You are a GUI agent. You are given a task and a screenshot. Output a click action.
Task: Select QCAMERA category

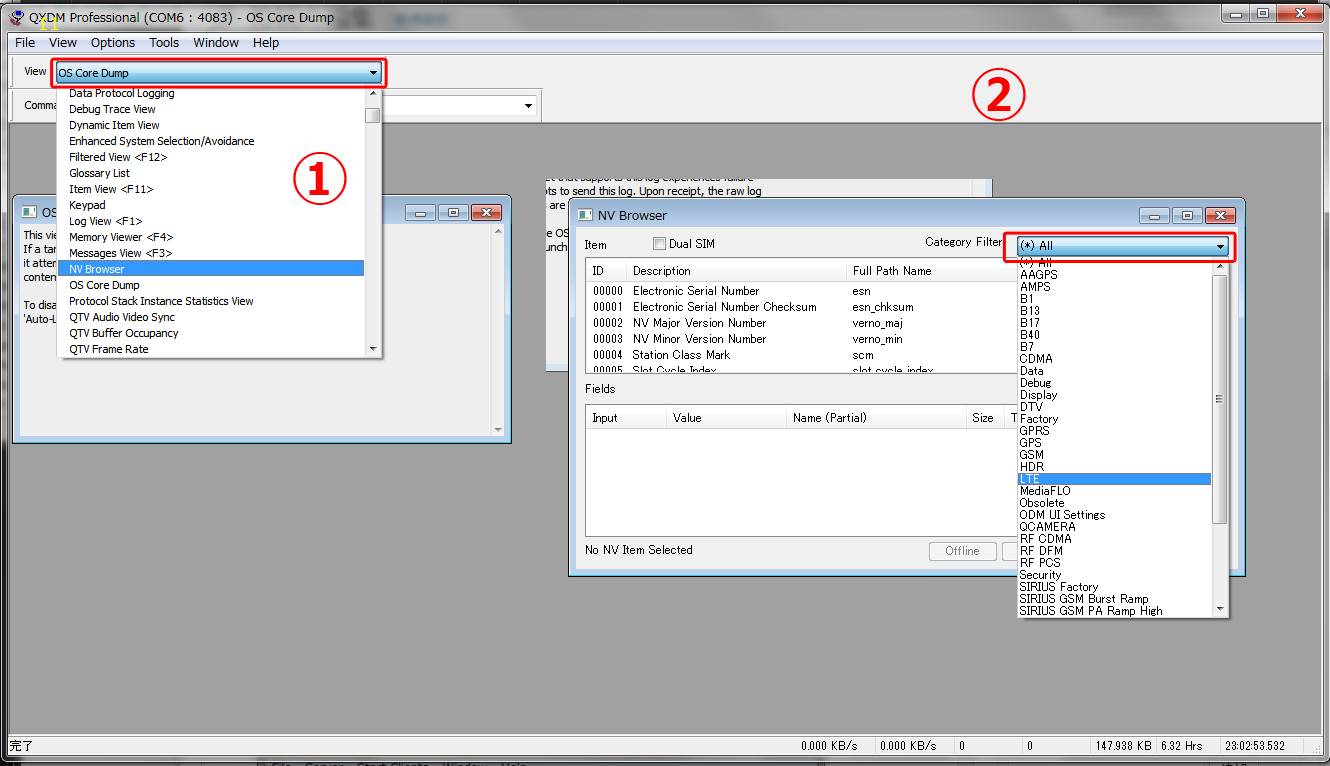pyautogui.click(x=1047, y=527)
